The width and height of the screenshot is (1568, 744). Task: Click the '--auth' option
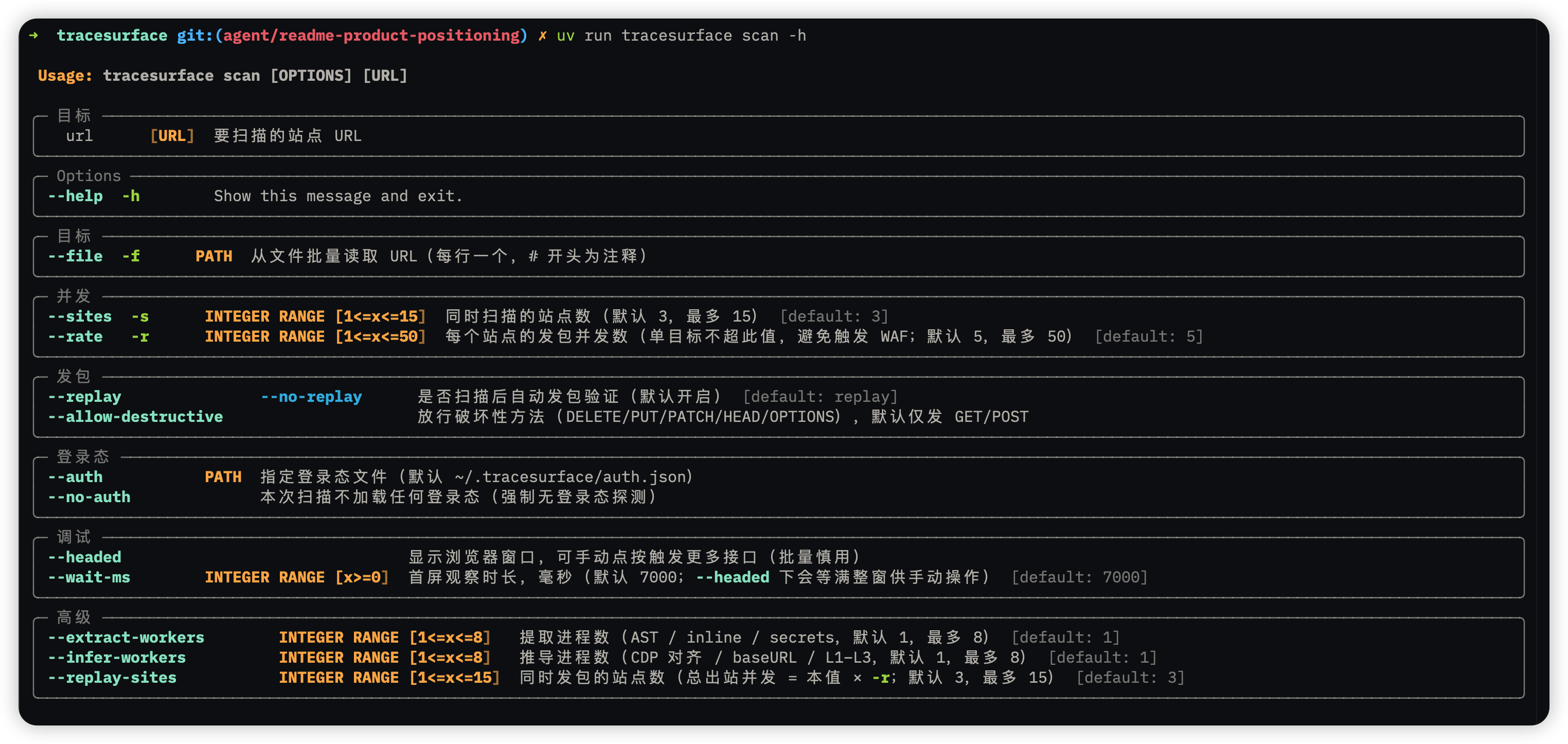pos(76,477)
